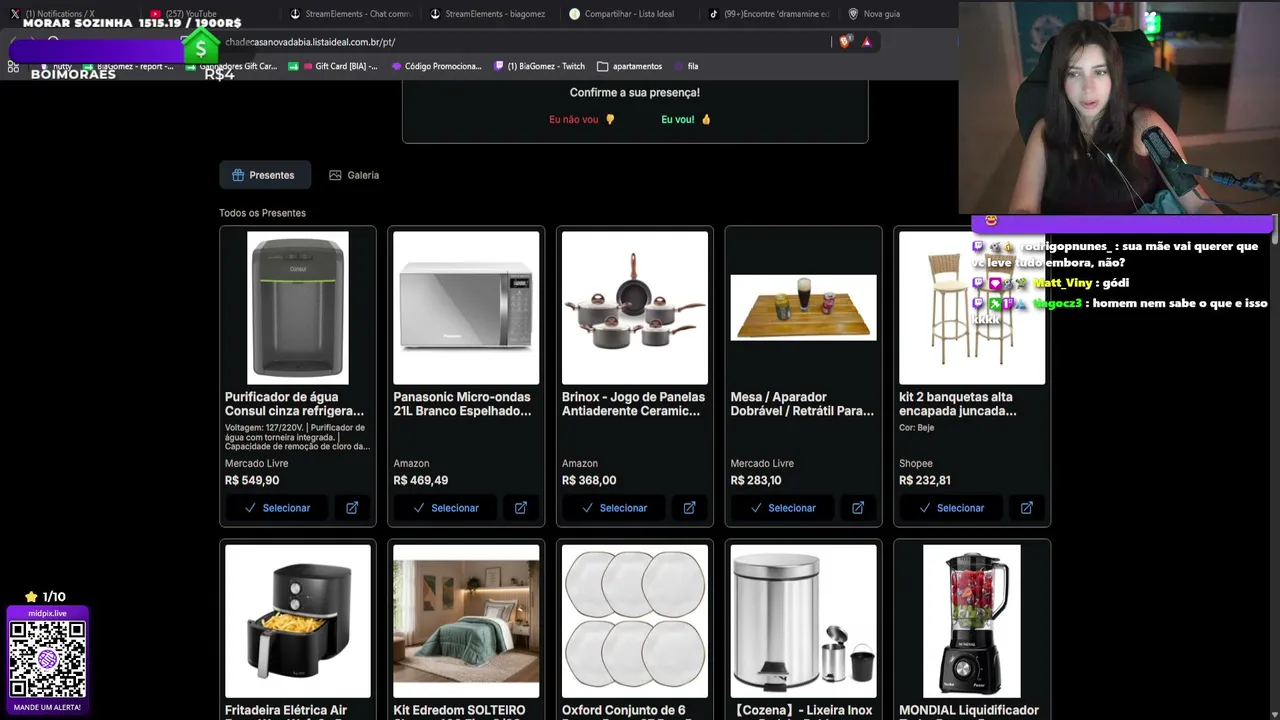Open external link for Purificador de água Consul
This screenshot has height=720, width=1280.
pos(352,508)
